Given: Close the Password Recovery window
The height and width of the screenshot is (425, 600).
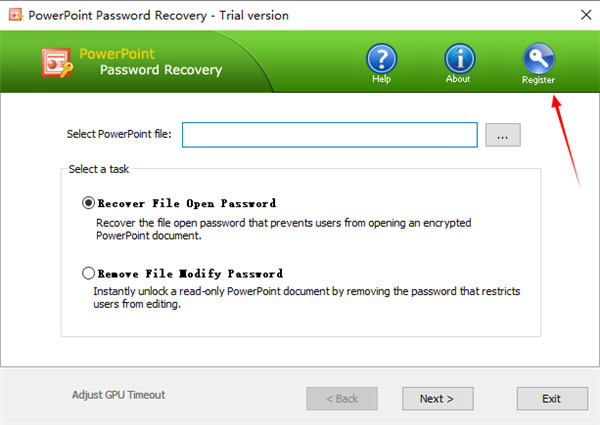Looking at the screenshot, I should point(579,15).
